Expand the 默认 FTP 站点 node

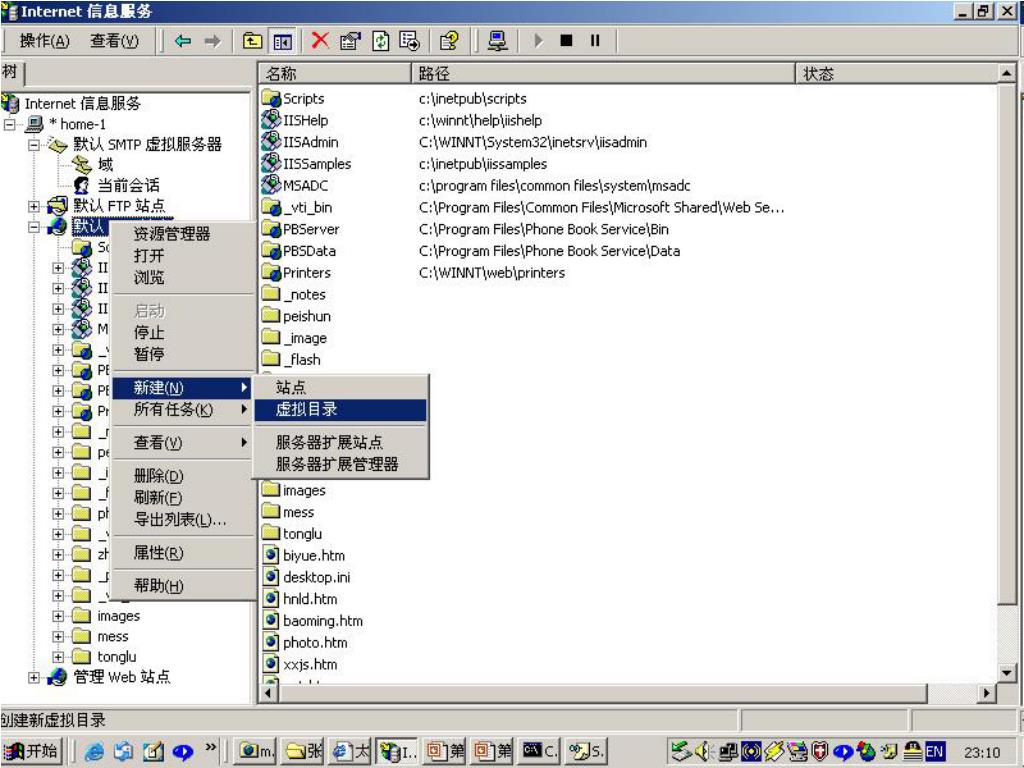click(x=33, y=206)
